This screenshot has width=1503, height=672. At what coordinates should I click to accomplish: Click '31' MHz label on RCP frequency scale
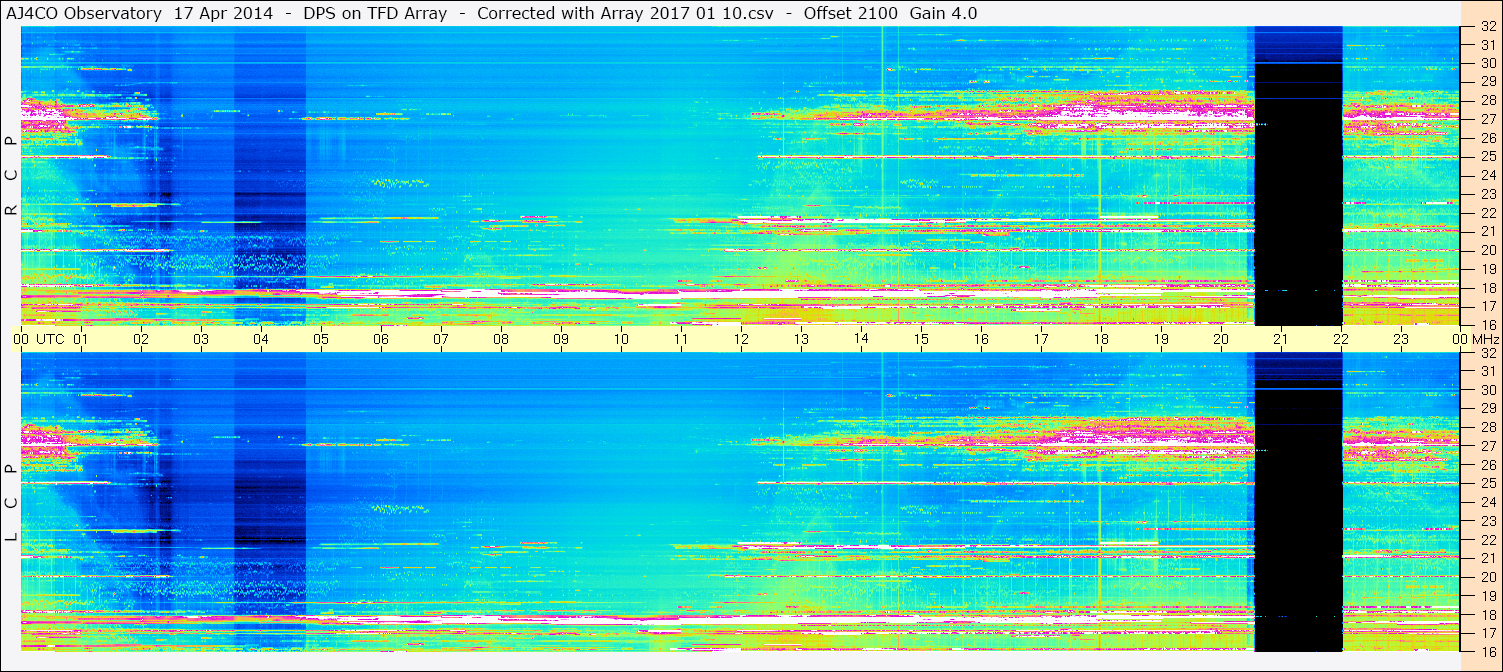pyautogui.click(x=1487, y=45)
